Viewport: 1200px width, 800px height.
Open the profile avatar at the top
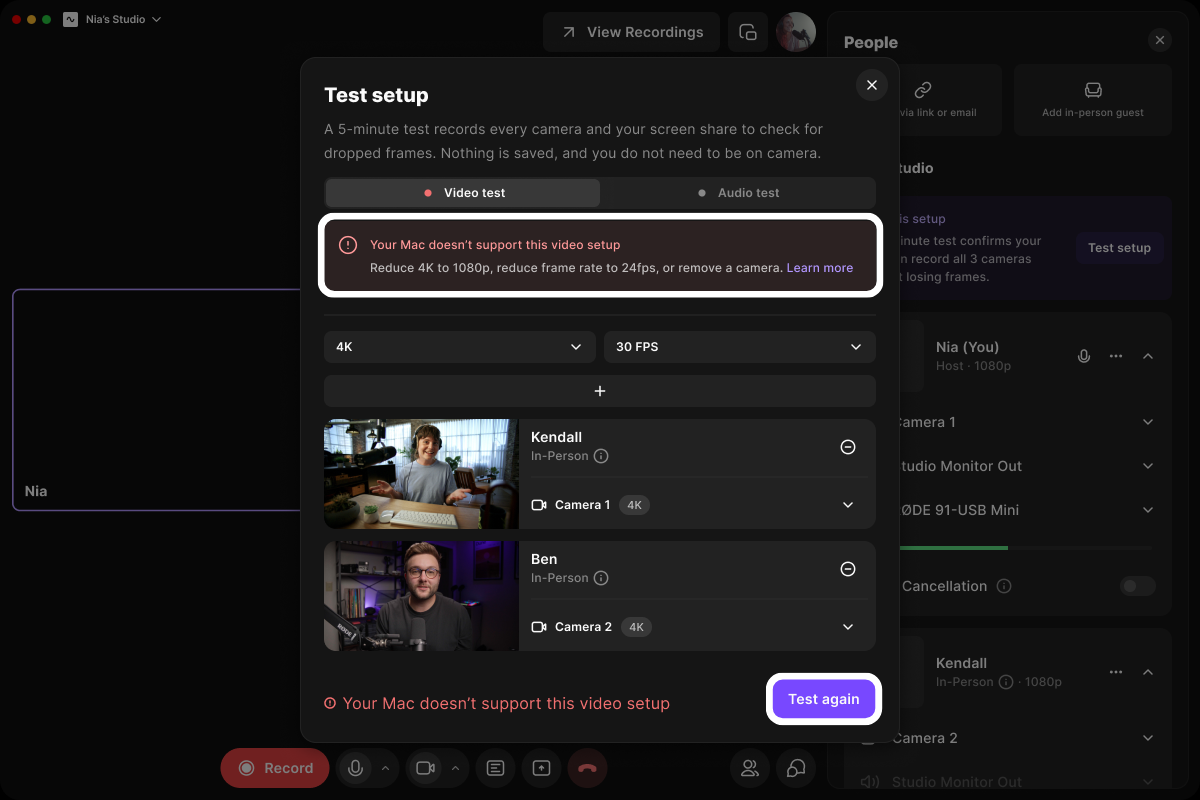(x=796, y=32)
